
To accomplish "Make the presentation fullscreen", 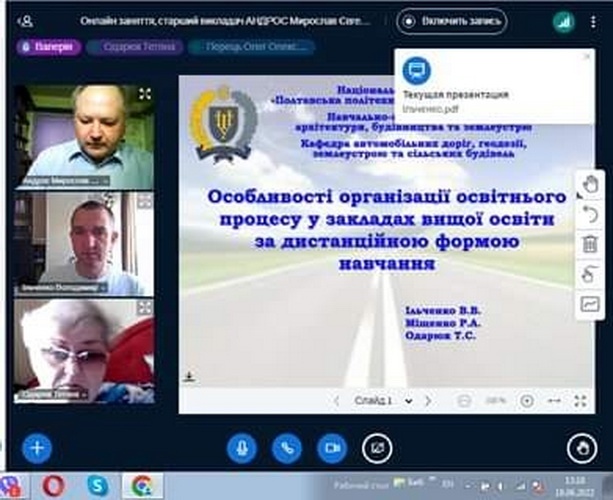I will [x=580, y=400].
